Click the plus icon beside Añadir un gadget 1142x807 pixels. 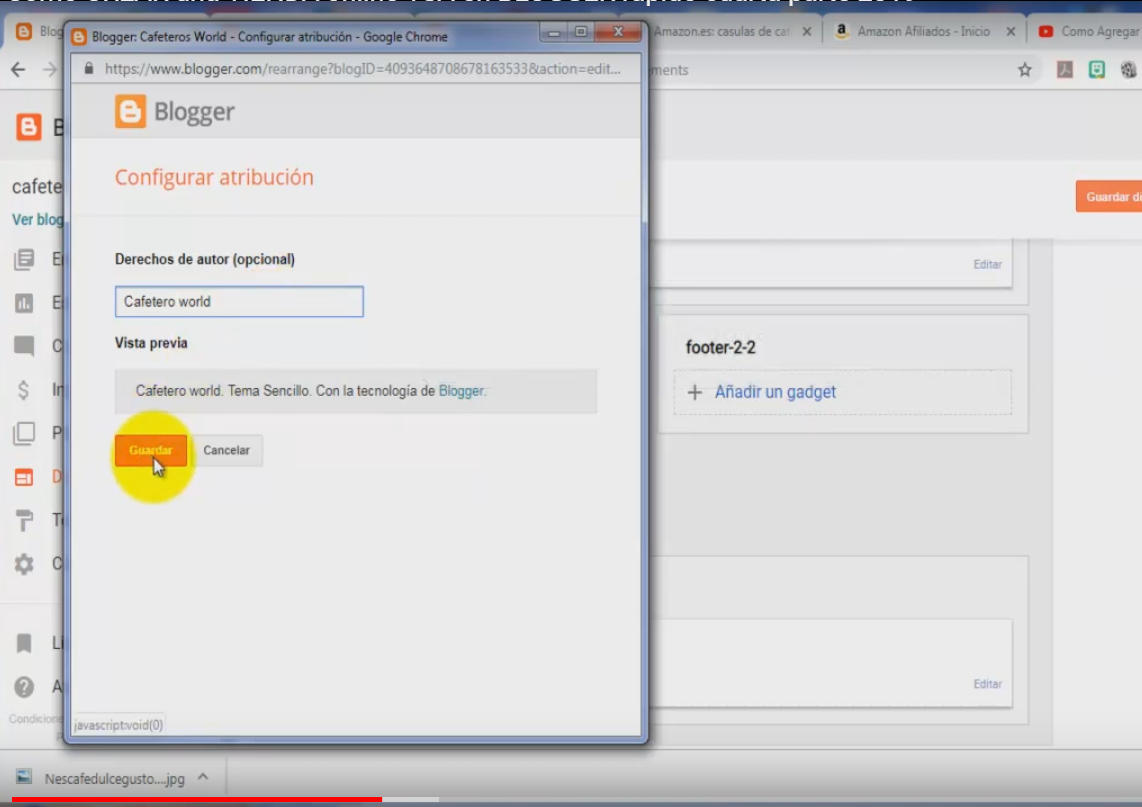695,392
